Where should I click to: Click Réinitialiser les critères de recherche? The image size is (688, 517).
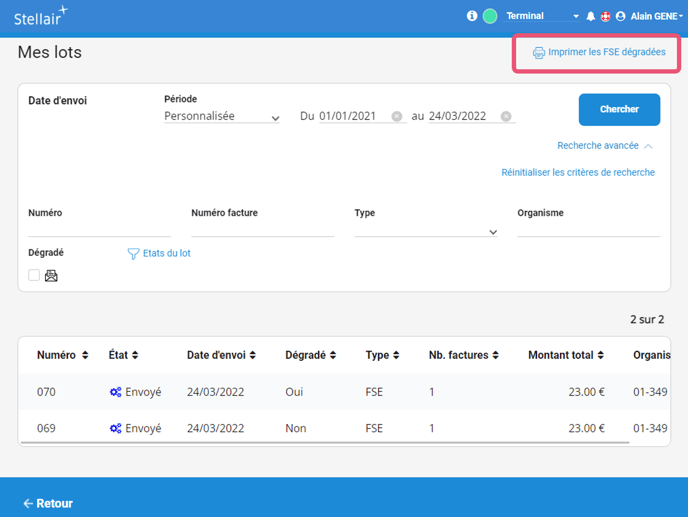pyautogui.click(x=578, y=172)
